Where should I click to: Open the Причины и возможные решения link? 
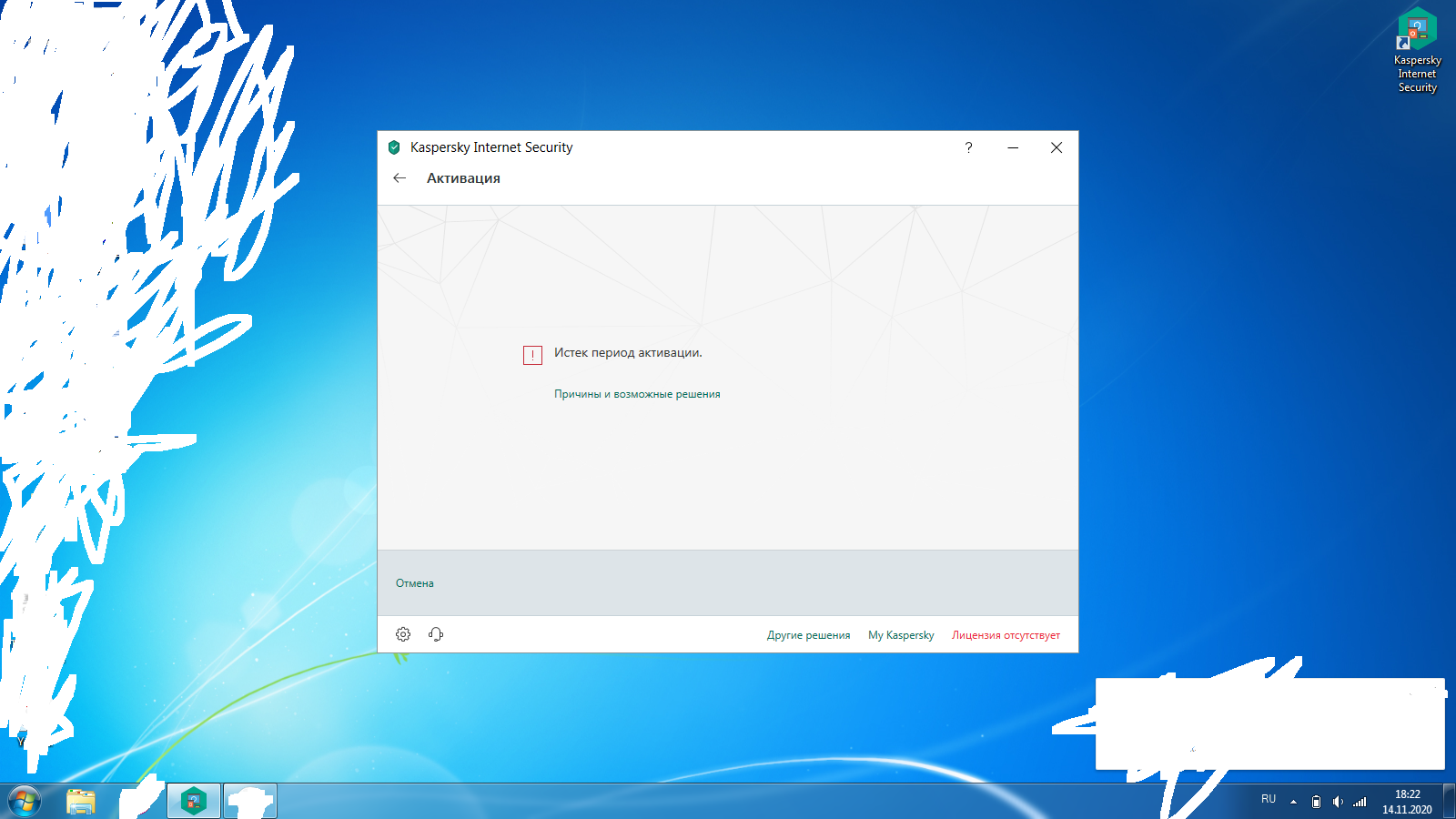(x=637, y=394)
